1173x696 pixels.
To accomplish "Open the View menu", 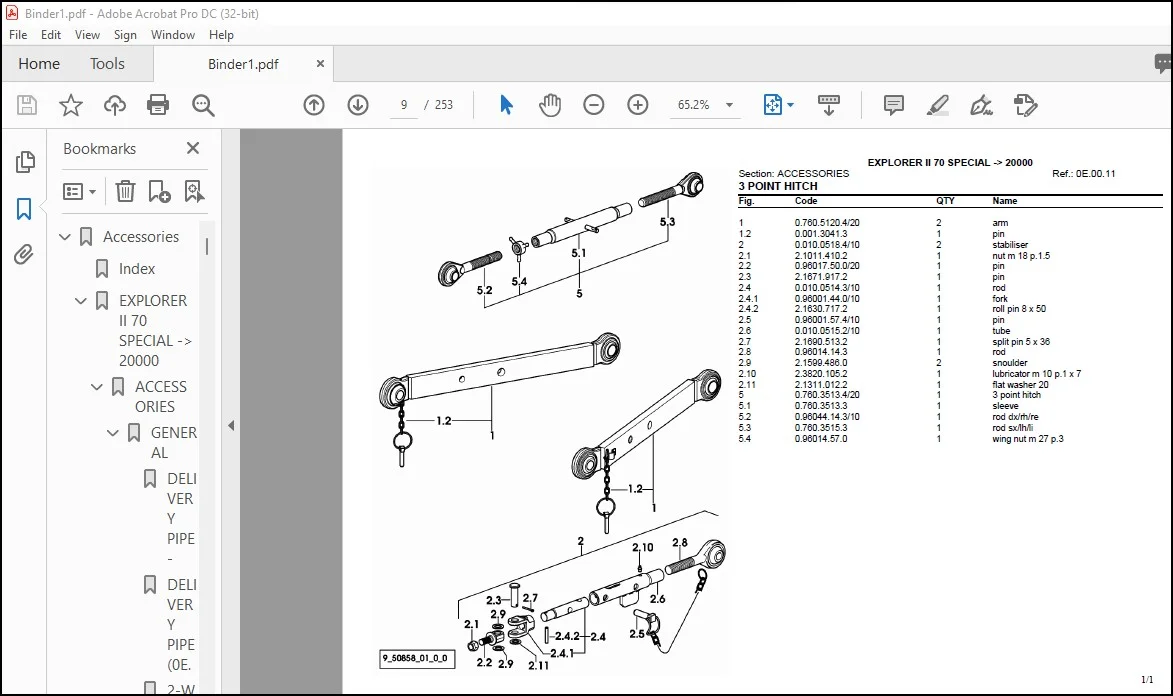I will pos(87,34).
